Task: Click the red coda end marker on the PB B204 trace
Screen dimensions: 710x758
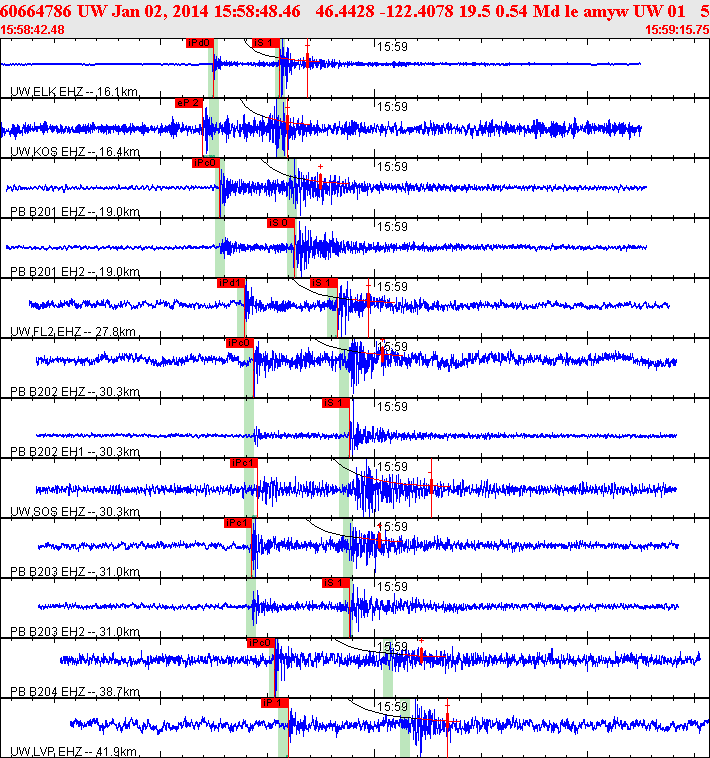Action: pos(421,655)
